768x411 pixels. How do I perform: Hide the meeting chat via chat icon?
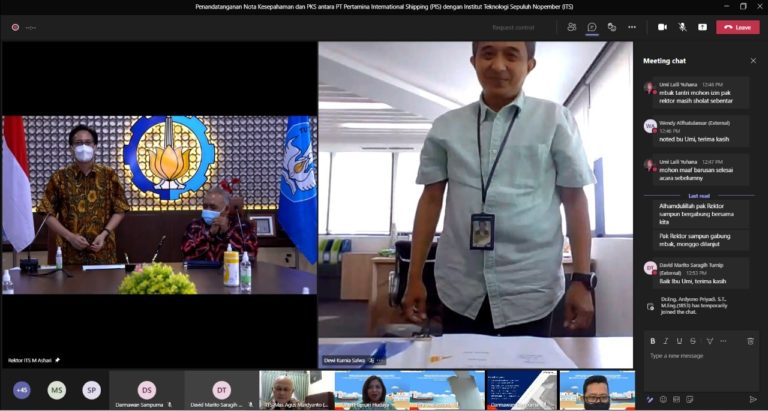[592, 27]
